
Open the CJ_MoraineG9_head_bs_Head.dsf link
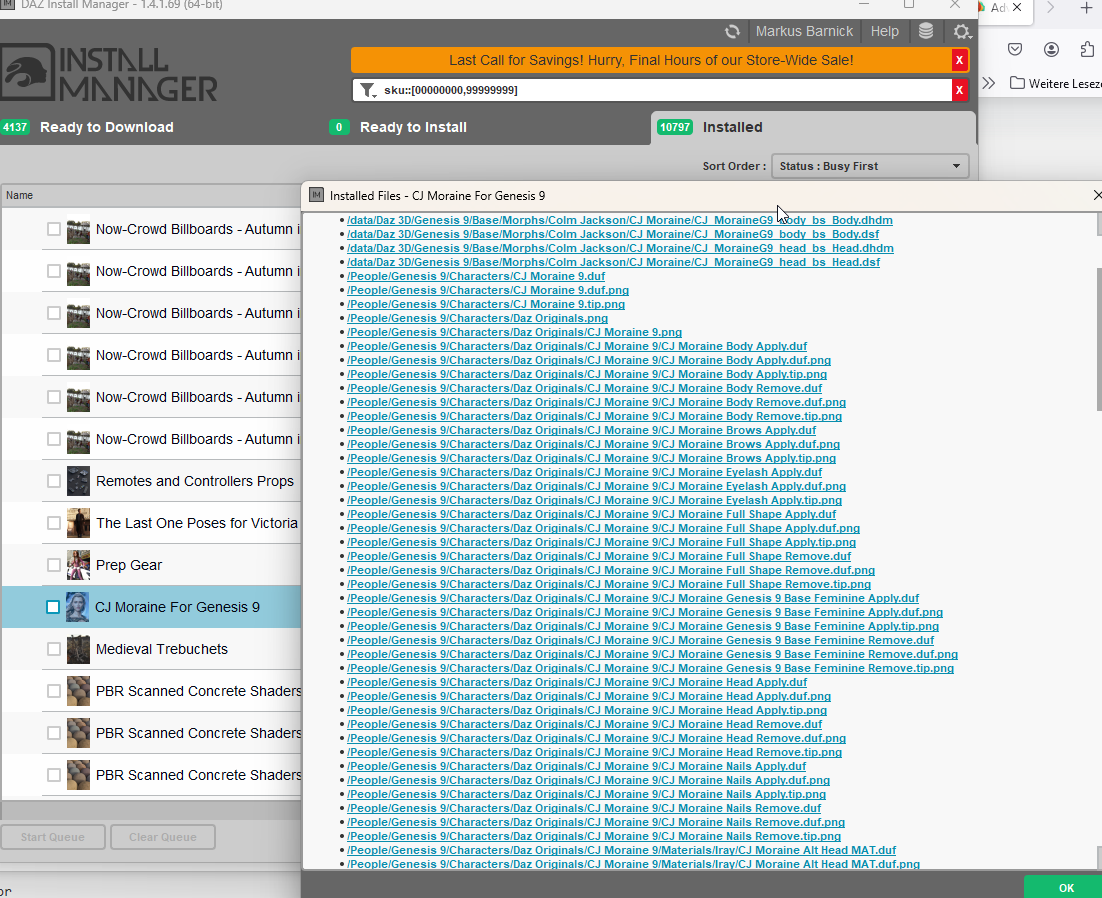point(613,262)
